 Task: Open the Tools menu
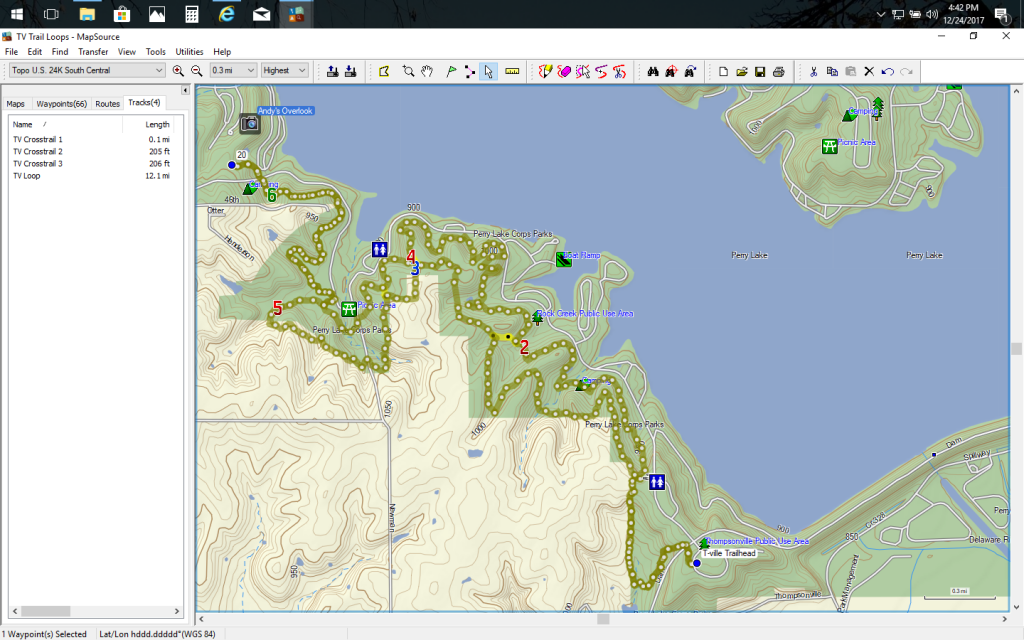(x=155, y=52)
